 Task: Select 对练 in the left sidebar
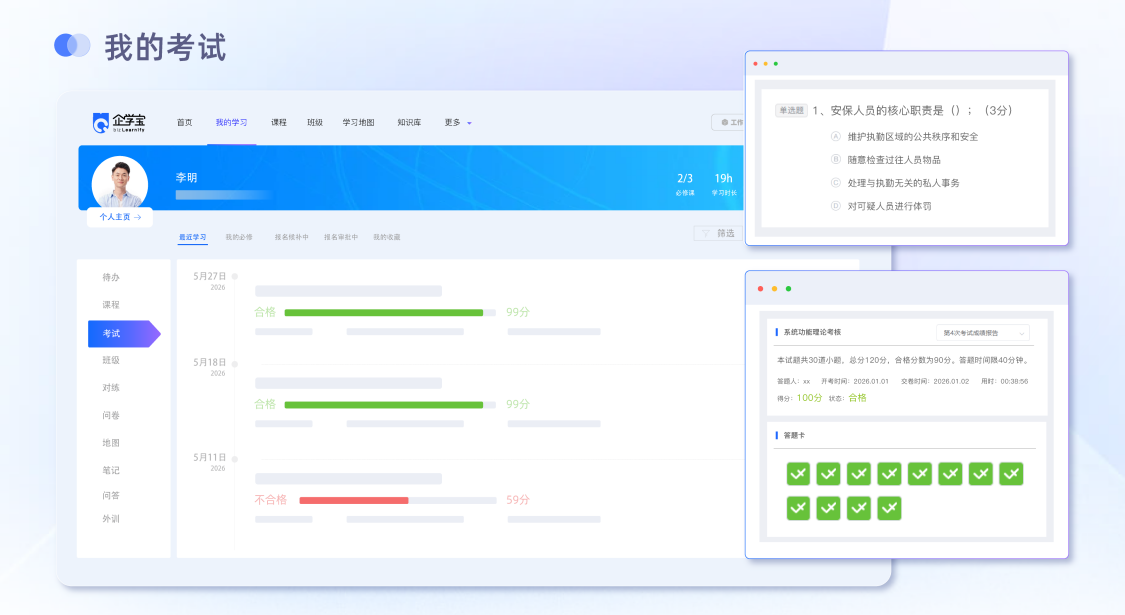[x=110, y=388]
